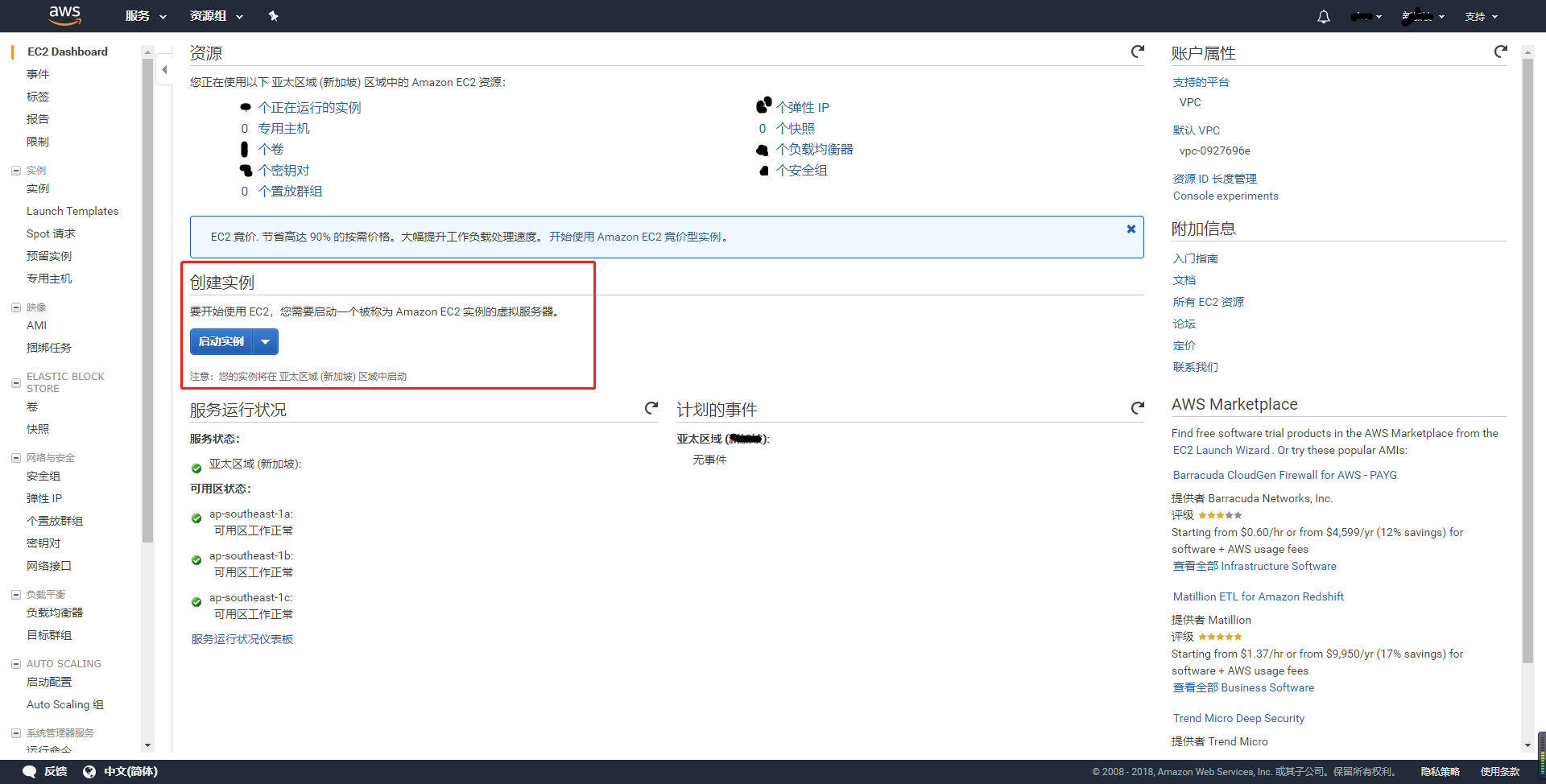Click 个负载均衡器 load balancers link
Image resolution: width=1546 pixels, height=784 pixels.
[x=814, y=150]
